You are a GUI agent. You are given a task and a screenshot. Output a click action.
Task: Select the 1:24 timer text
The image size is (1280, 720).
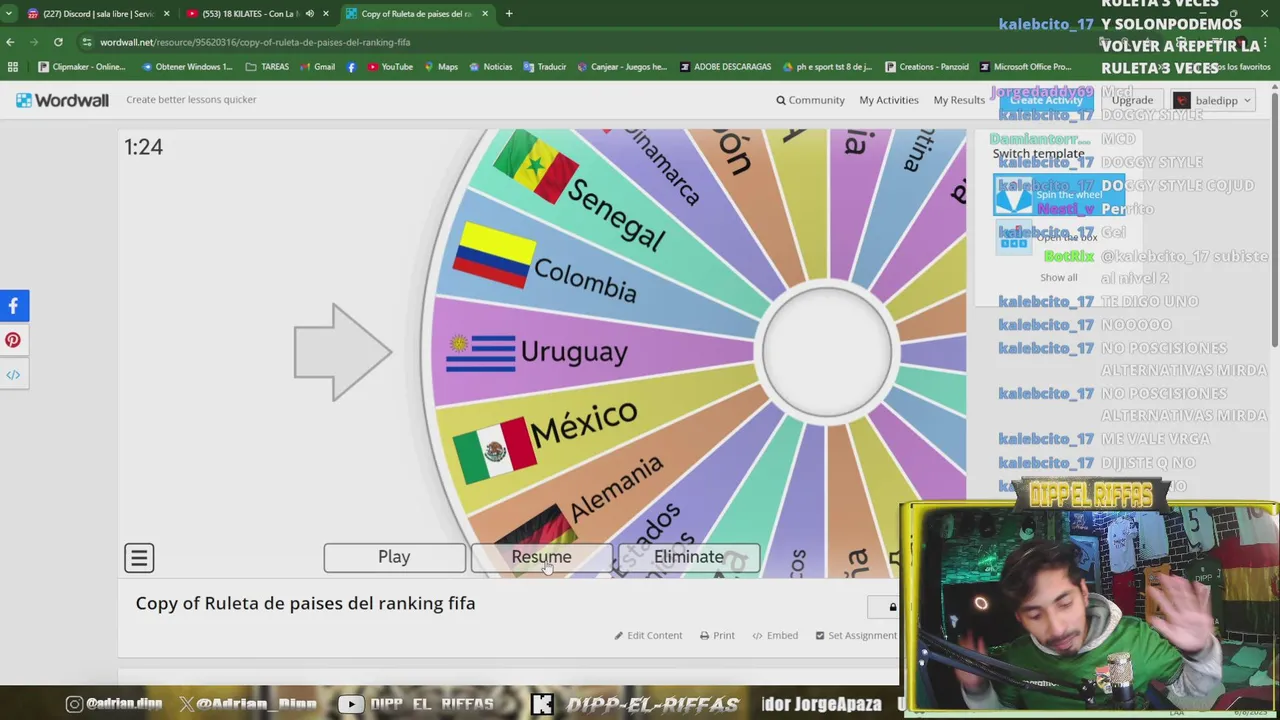click(x=143, y=147)
